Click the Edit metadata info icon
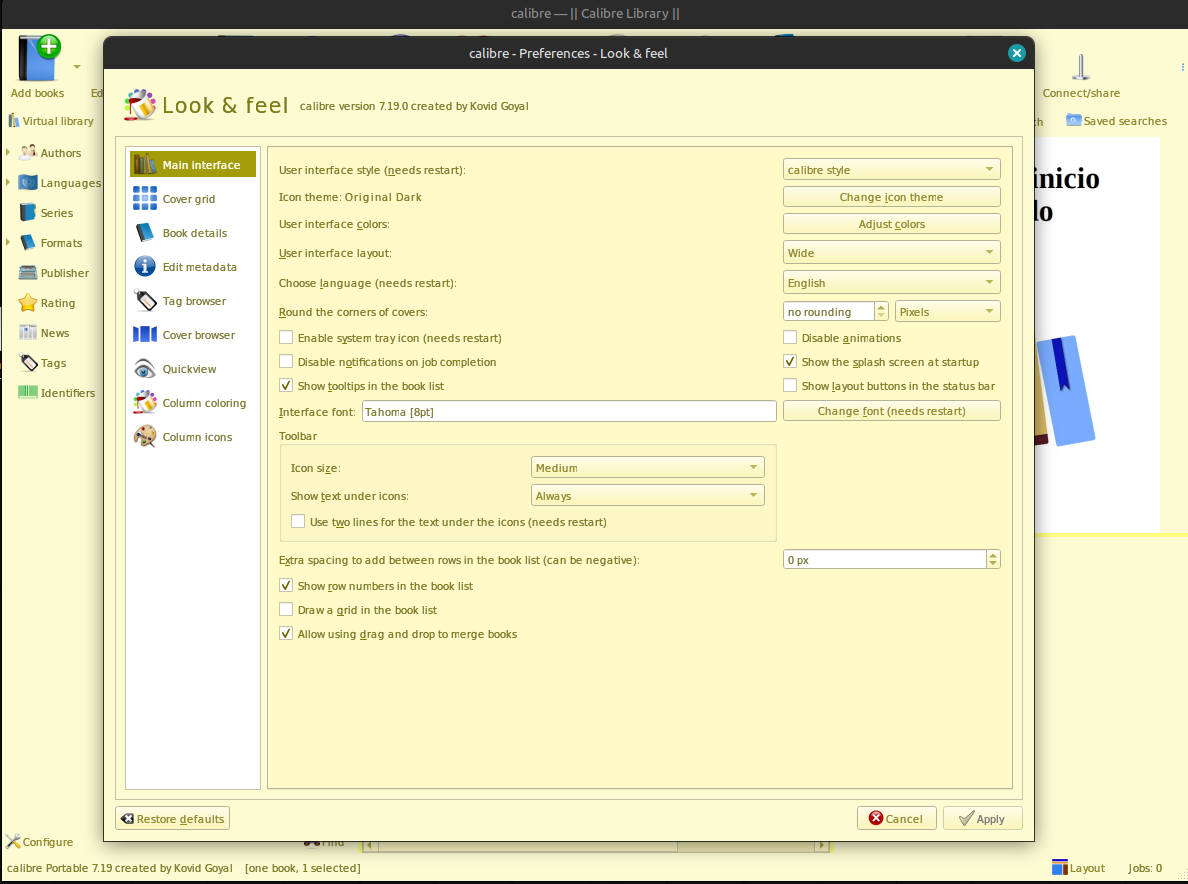Image resolution: width=1188 pixels, height=884 pixels. (x=145, y=267)
